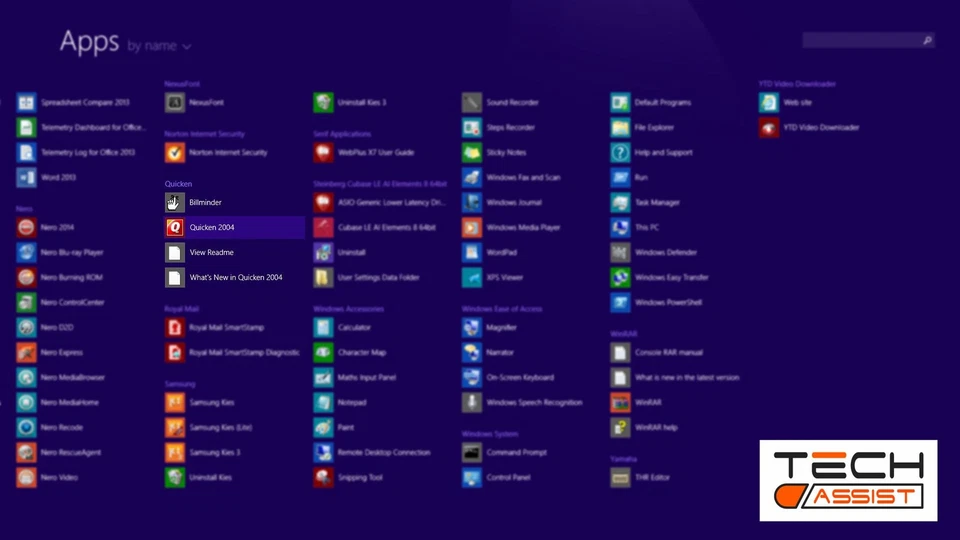Open the Help and Support icon
Viewport: 960px width, 540px height.
pos(620,152)
